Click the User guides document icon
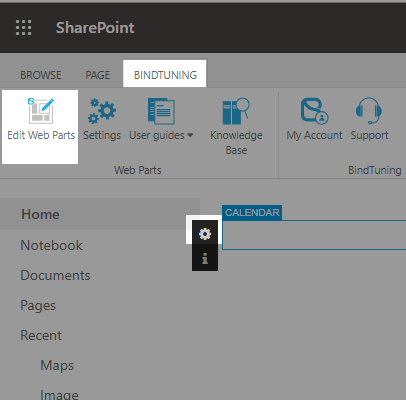406x400 pixels. (161, 111)
